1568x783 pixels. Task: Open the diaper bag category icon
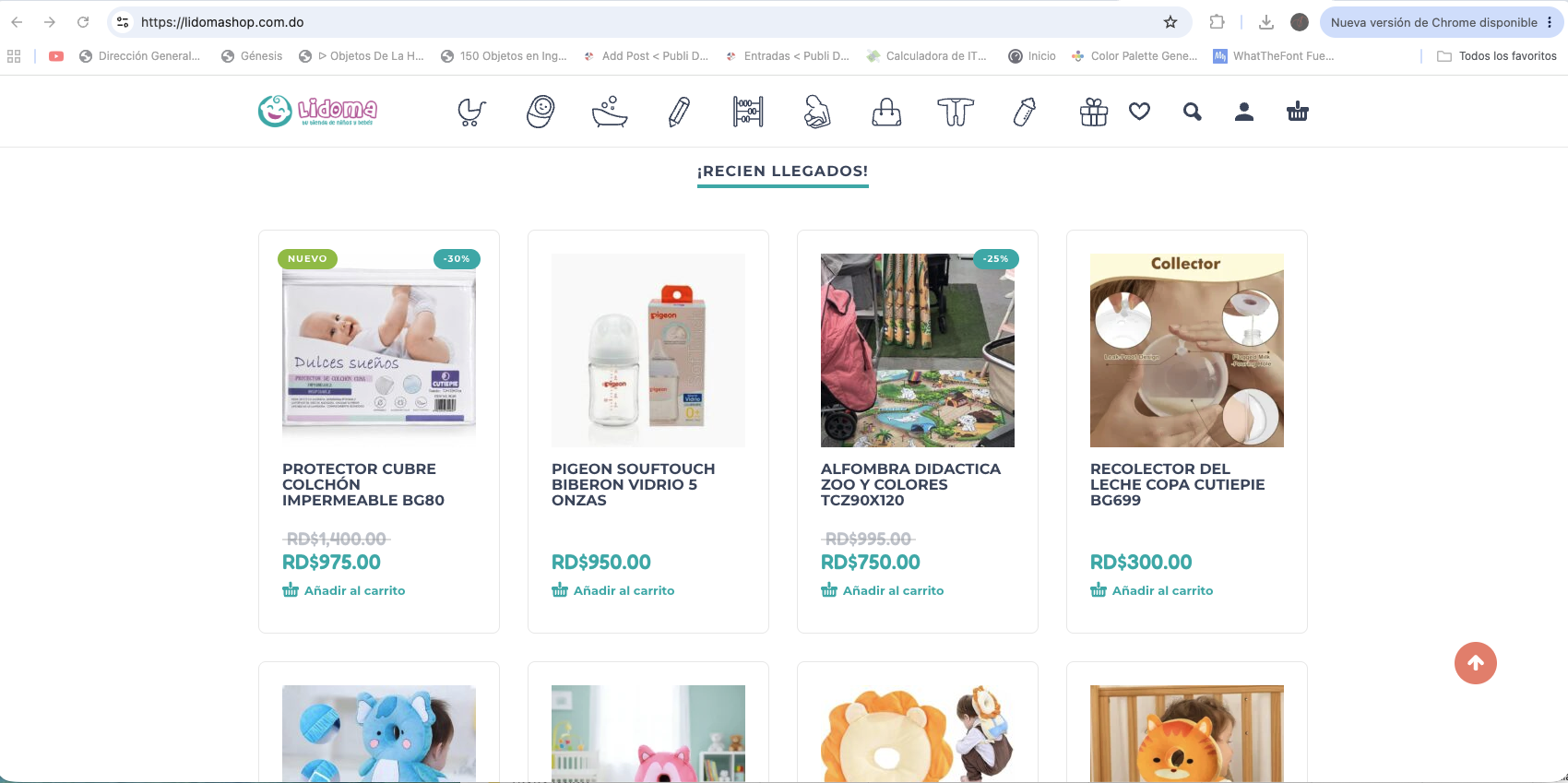pos(886,112)
